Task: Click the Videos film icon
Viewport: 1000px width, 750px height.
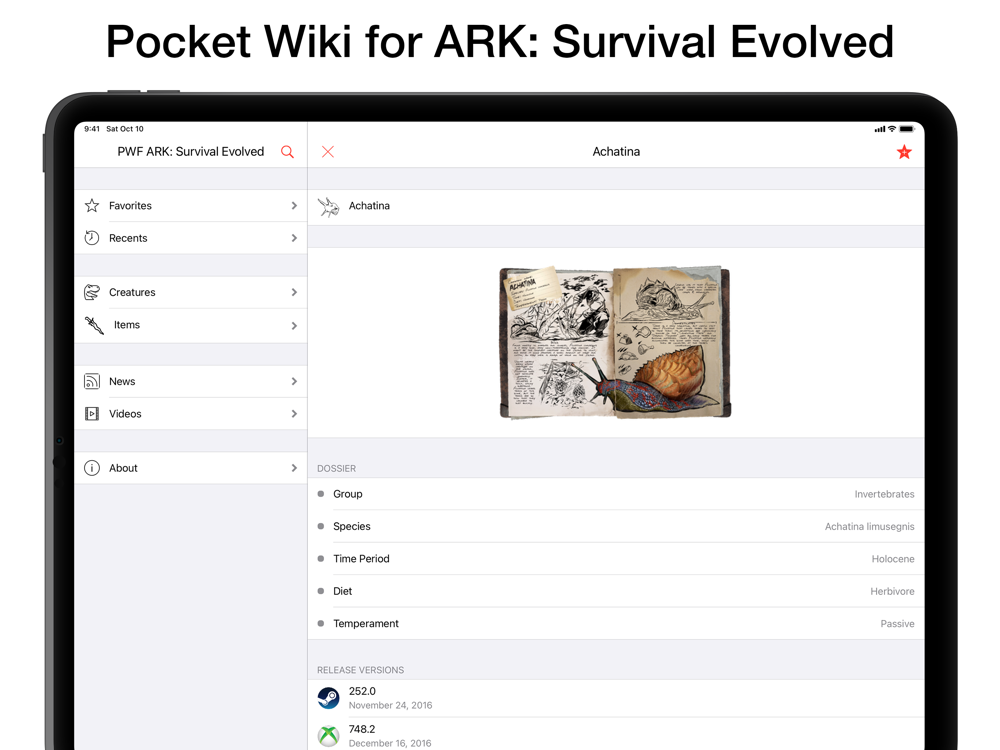Action: [92, 414]
